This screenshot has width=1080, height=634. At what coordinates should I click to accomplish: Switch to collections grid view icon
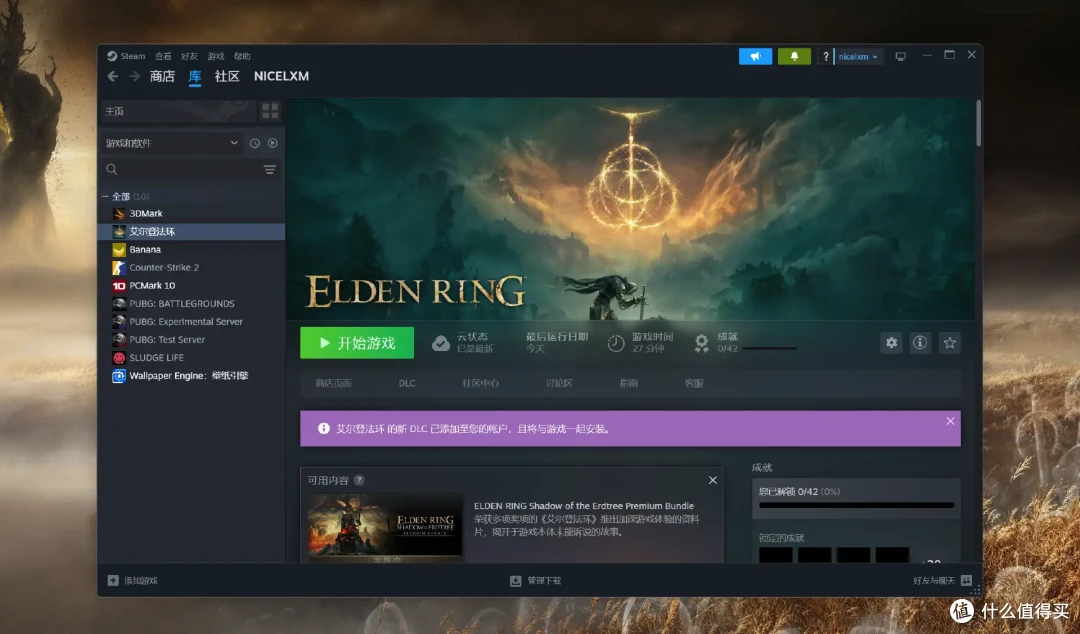pos(270,111)
